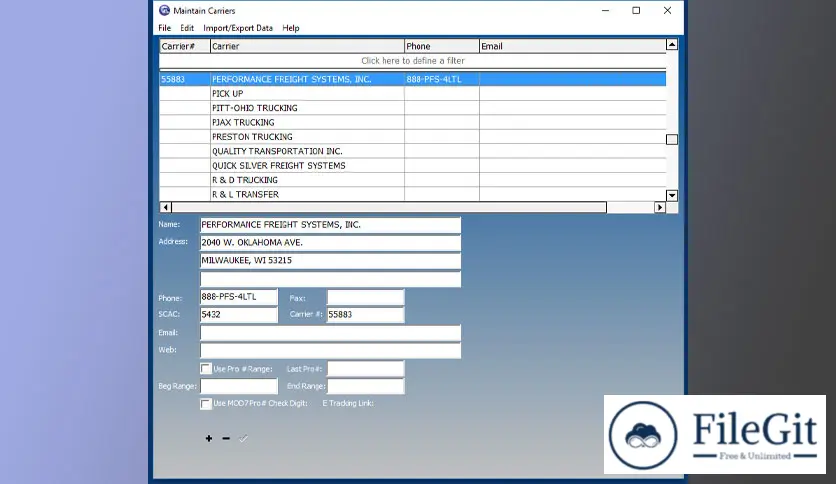Open the File menu

pos(164,28)
